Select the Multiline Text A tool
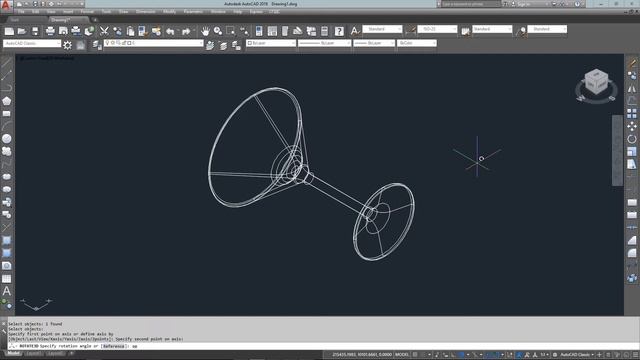Viewport: 640px width, 360px height. click(x=7, y=291)
